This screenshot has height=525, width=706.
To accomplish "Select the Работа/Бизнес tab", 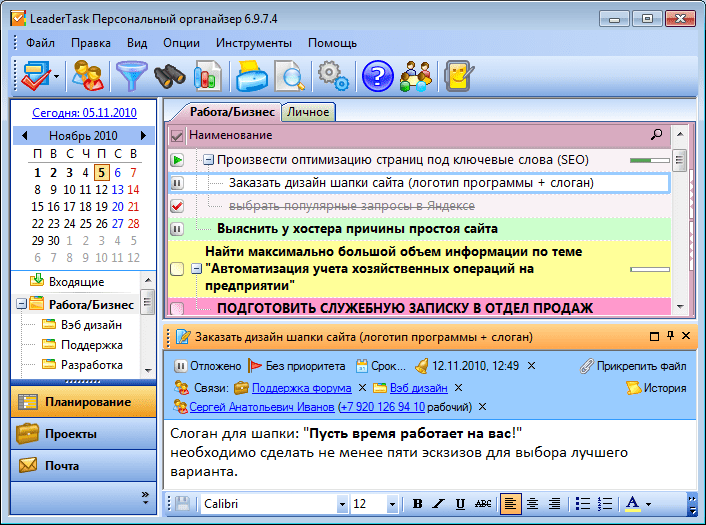I will pyautogui.click(x=231, y=112).
